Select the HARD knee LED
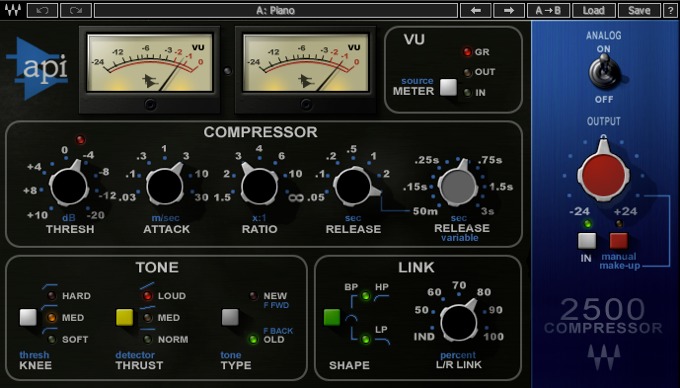The image size is (680, 388). (x=52, y=296)
